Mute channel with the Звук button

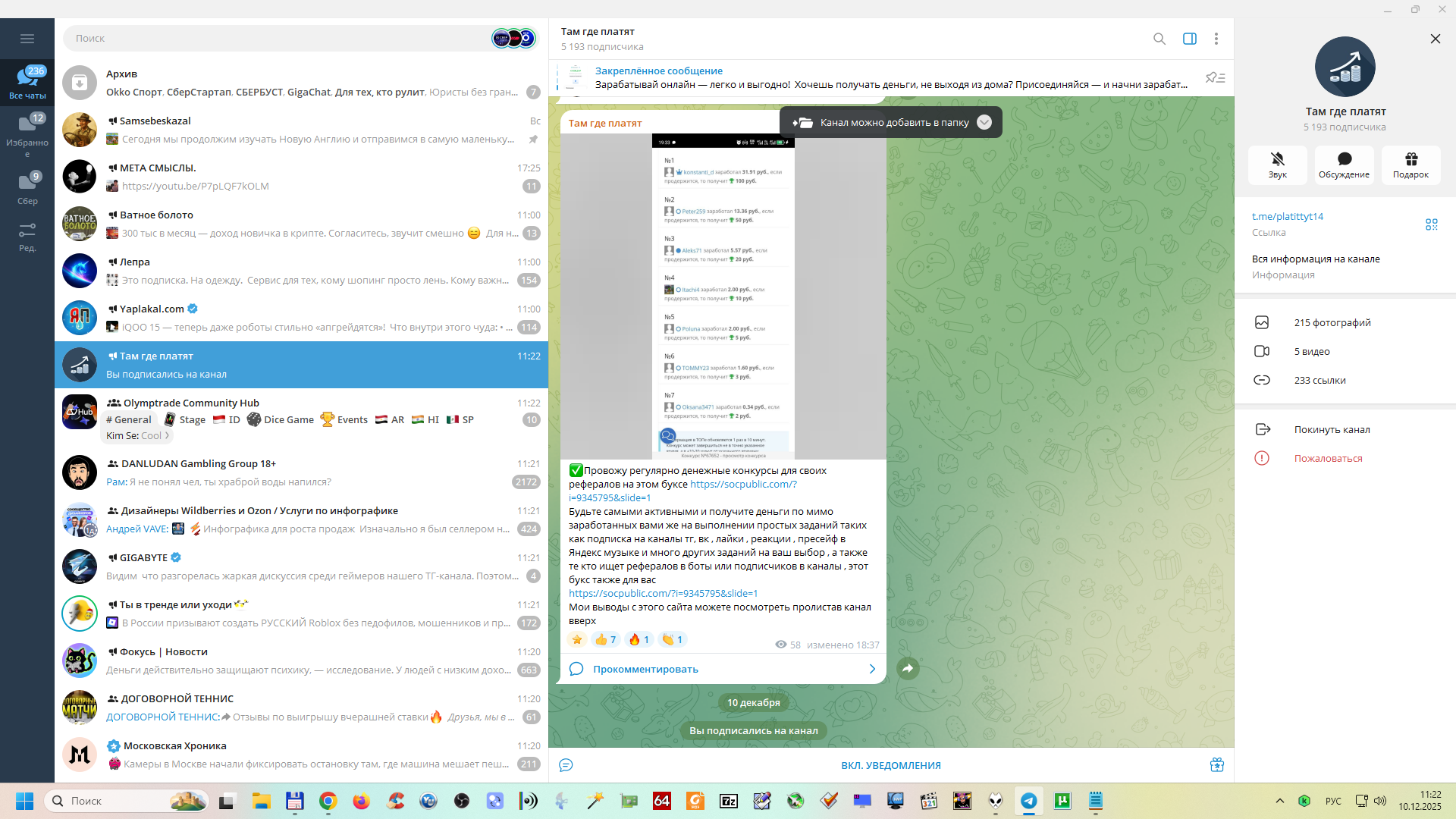click(x=1277, y=165)
